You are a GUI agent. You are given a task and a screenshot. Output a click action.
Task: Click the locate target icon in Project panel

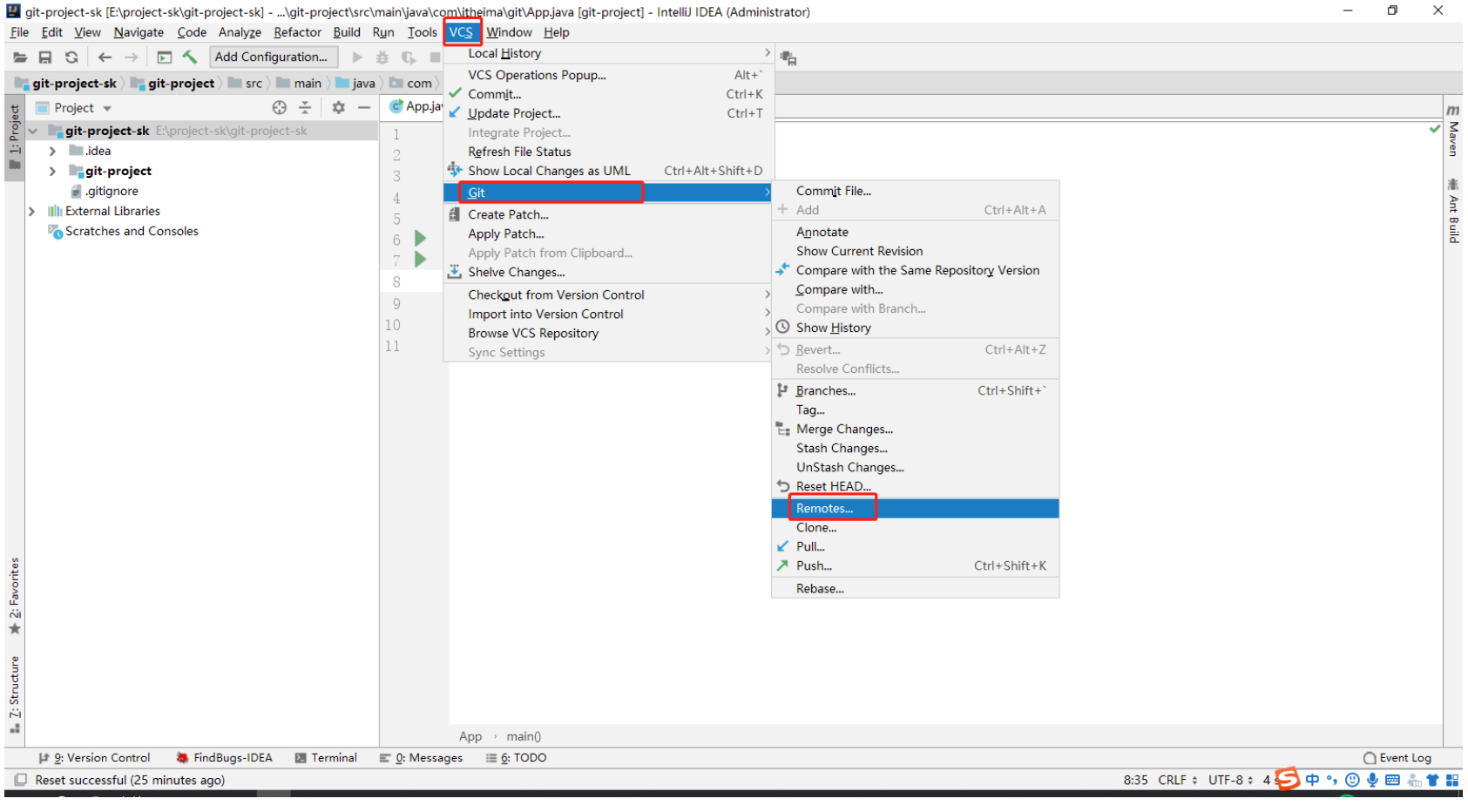point(279,108)
